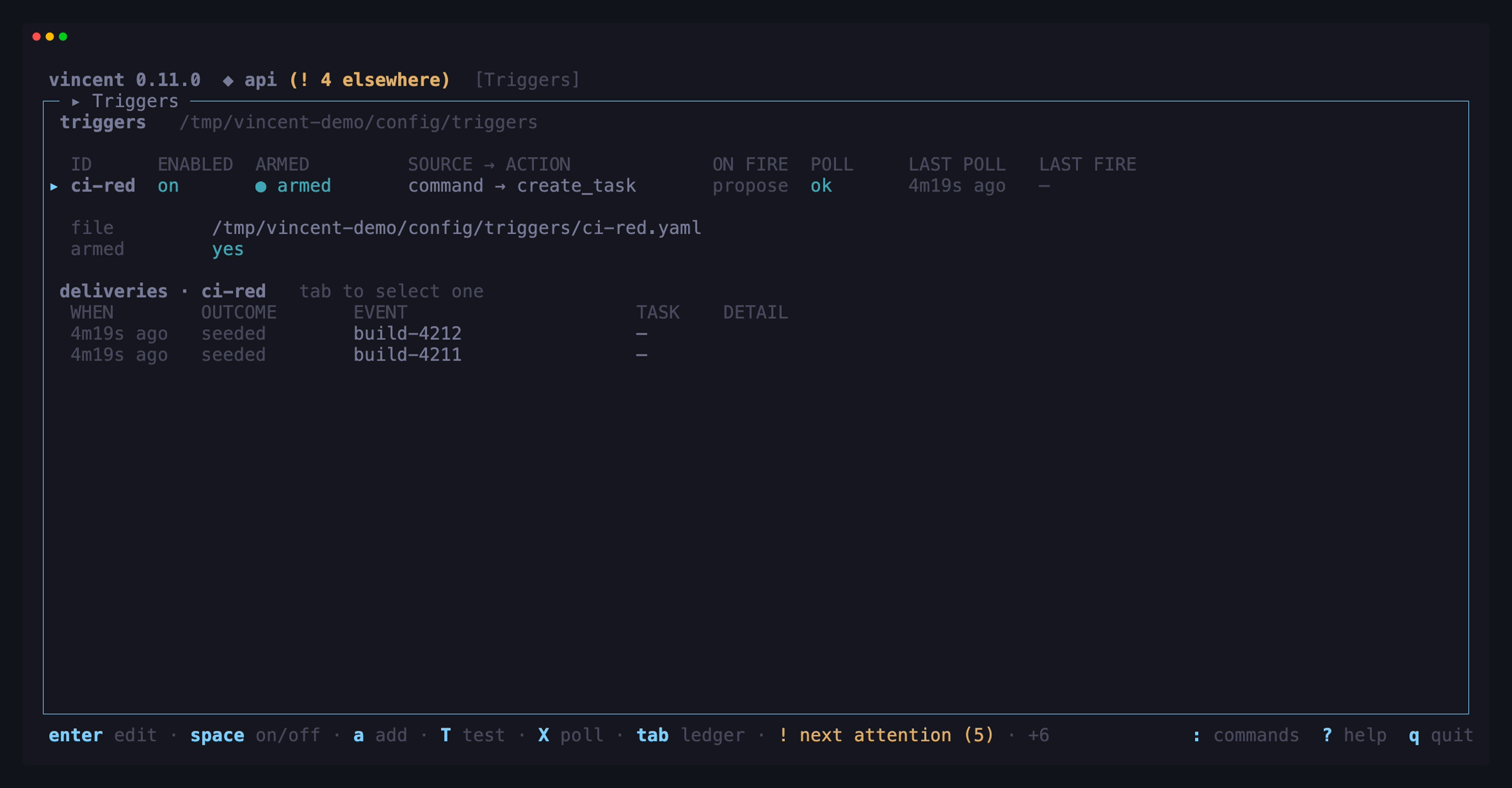
Task: Click the 'propose' ON FIRE value
Action: [x=750, y=187]
